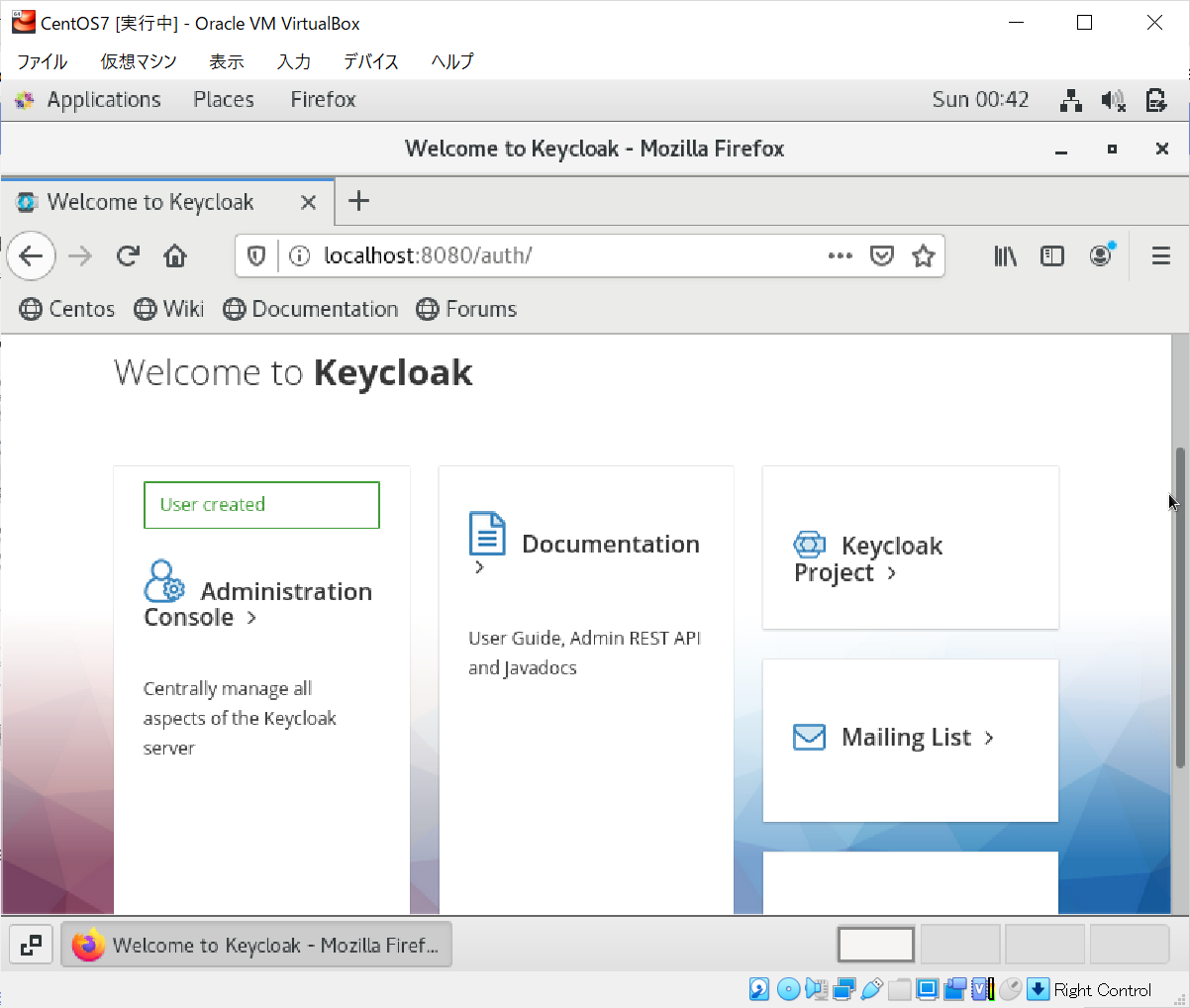The height and width of the screenshot is (1008, 1190).
Task: Click VirtualBox keyboard capture arrow icon
Action: click(1038, 989)
